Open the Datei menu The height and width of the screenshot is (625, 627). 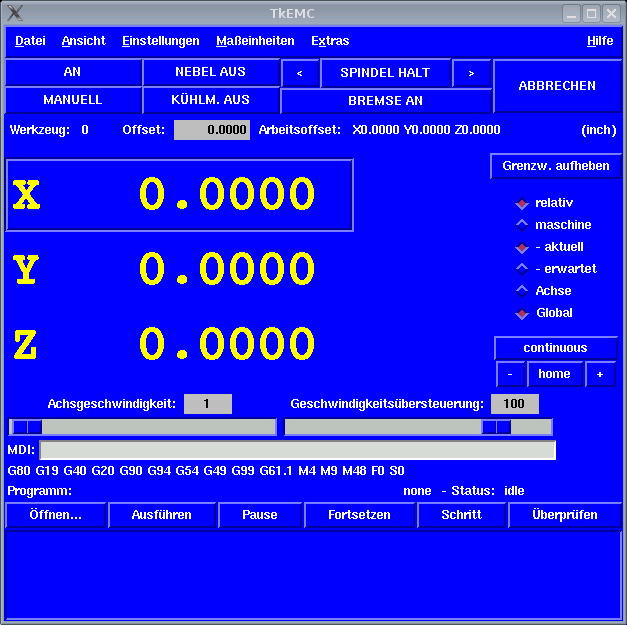point(30,41)
